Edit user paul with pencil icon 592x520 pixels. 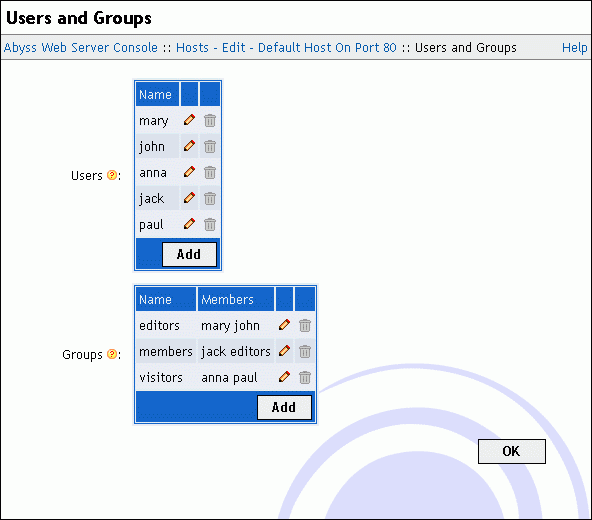click(189, 224)
